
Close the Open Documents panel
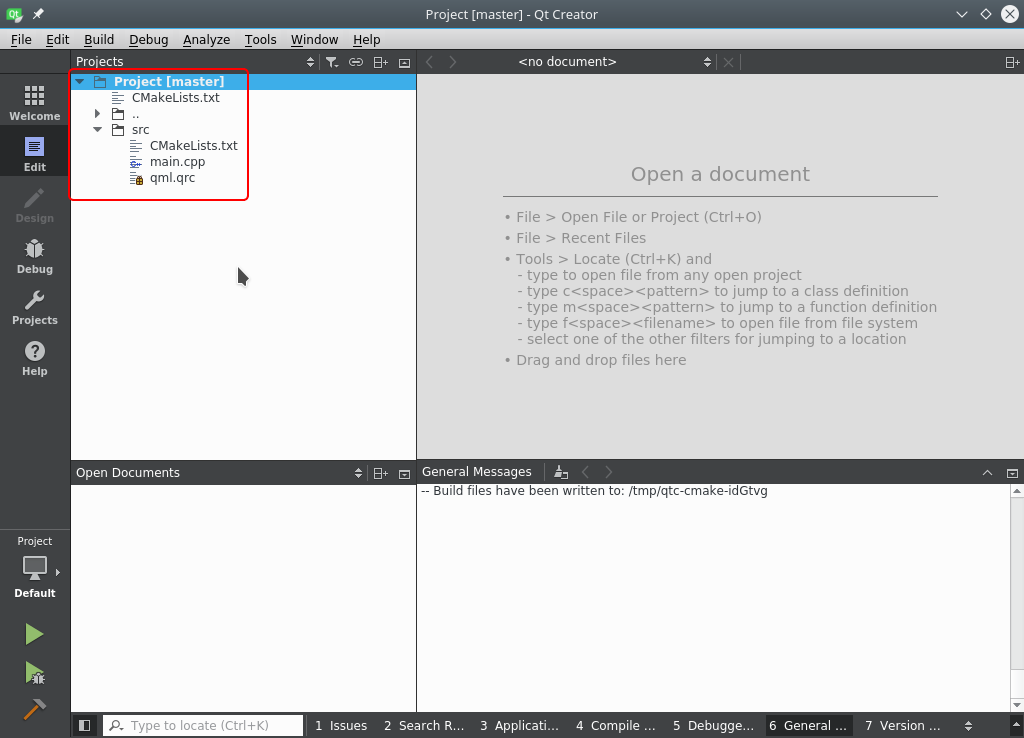coord(405,474)
